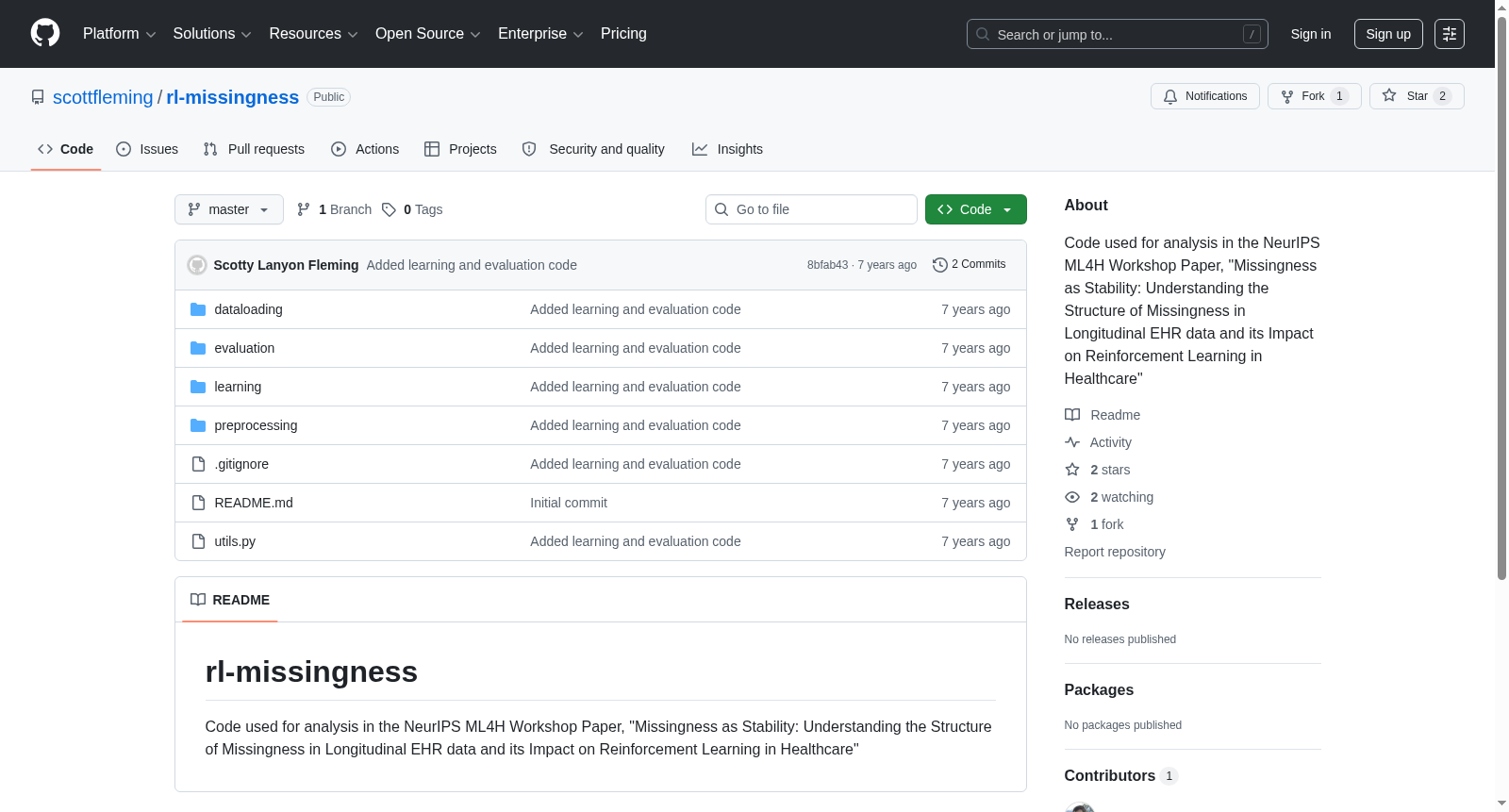Screen dimensions: 1509x812
Task: Click the watching eye icon
Action: click(x=1072, y=497)
